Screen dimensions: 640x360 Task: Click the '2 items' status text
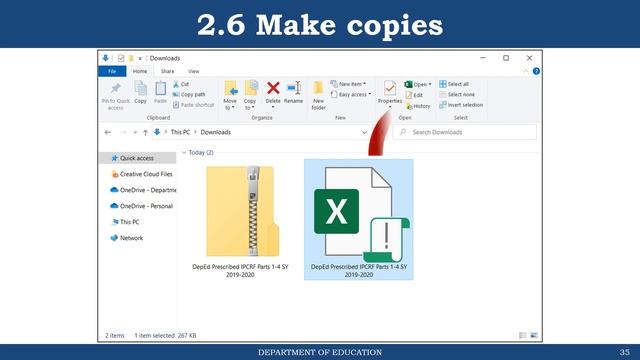(x=115, y=336)
